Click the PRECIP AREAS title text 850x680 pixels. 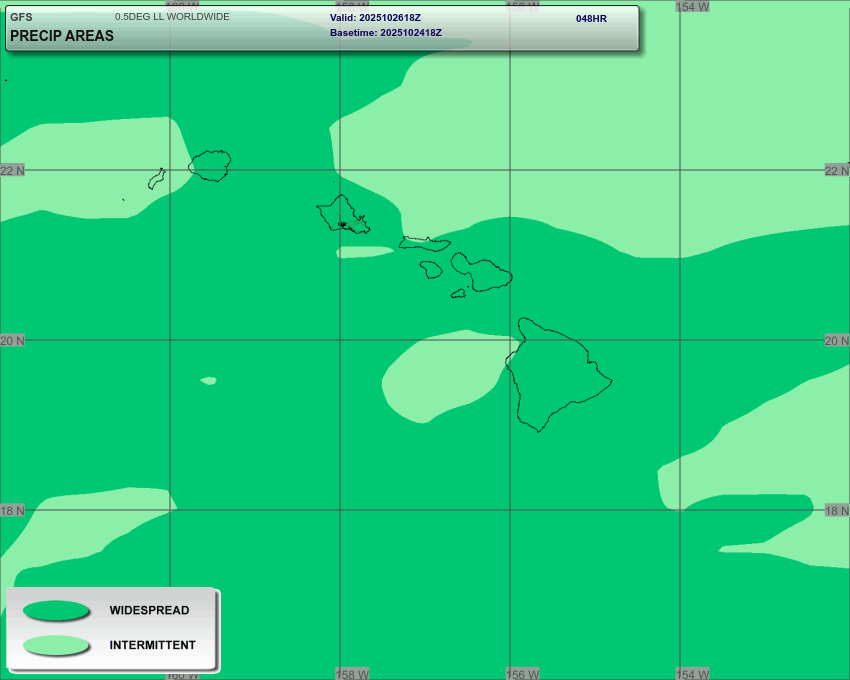[x=61, y=36]
